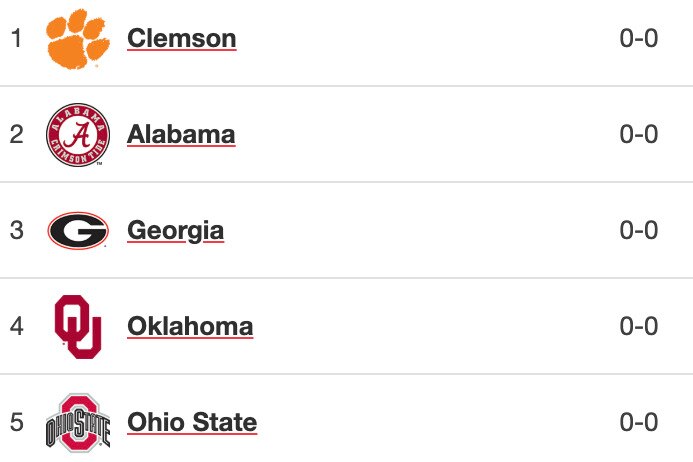Click rank number 5 beside Ohio State

[16, 422]
